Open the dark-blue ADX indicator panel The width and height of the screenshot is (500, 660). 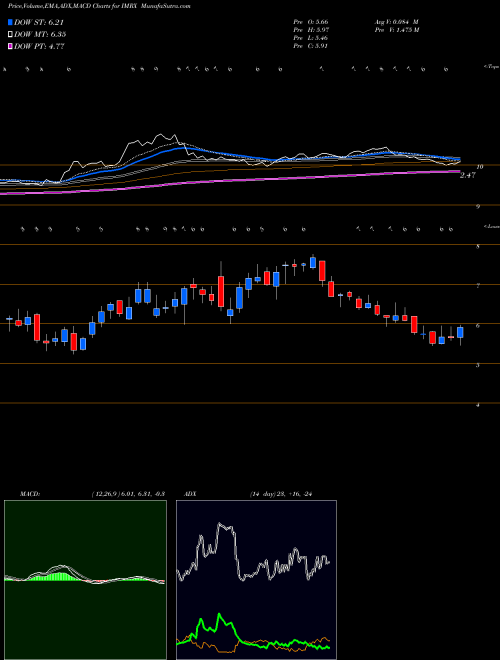pos(256,580)
